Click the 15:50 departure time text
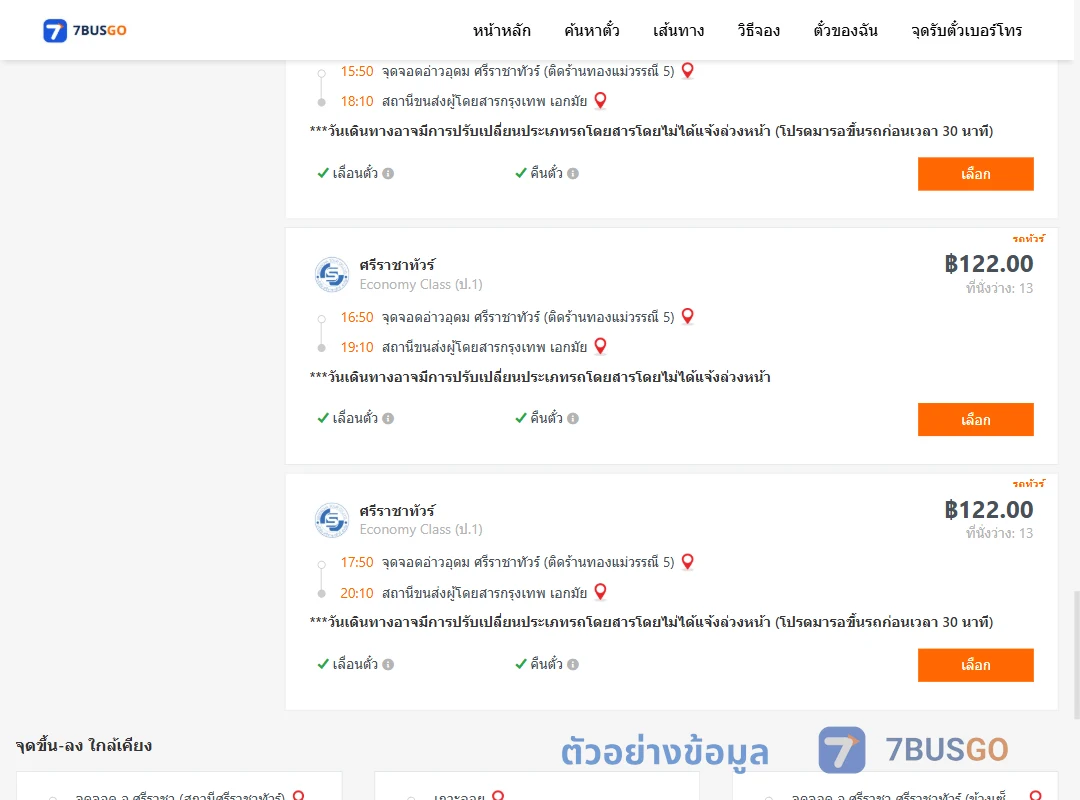 pyautogui.click(x=357, y=71)
